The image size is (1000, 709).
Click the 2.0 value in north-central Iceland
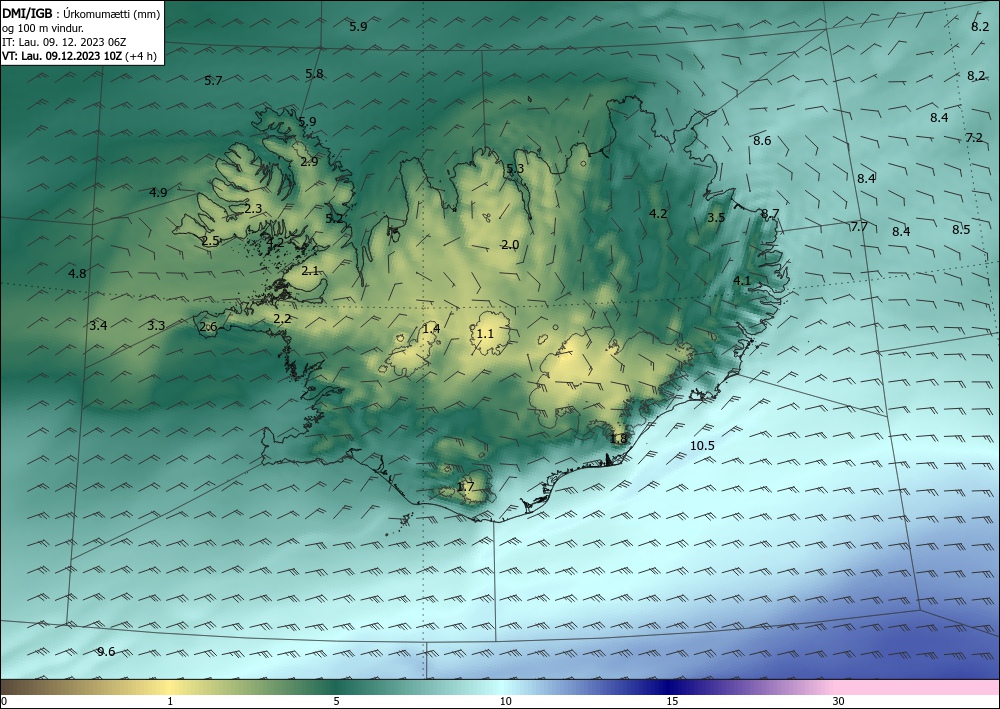pos(510,245)
